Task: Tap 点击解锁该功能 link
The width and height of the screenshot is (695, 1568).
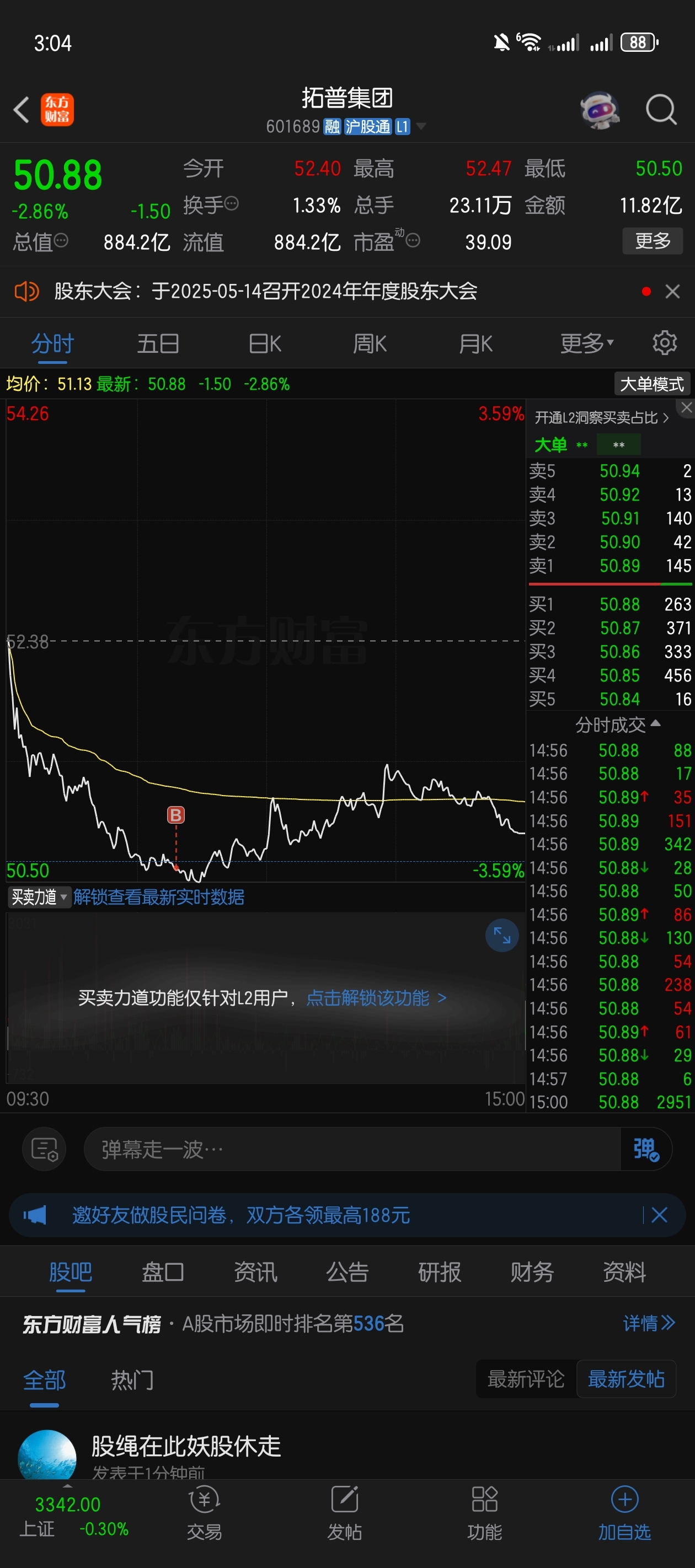Action: click(376, 998)
